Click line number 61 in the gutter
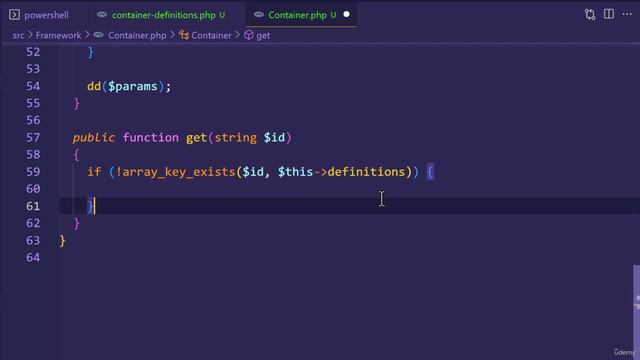The height and width of the screenshot is (360, 640). pos(33,206)
